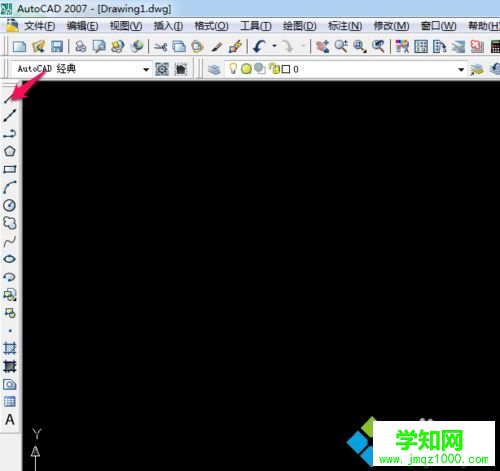Click the Copy to clipboard icon
Screen dimensions: 500x471
point(179,46)
